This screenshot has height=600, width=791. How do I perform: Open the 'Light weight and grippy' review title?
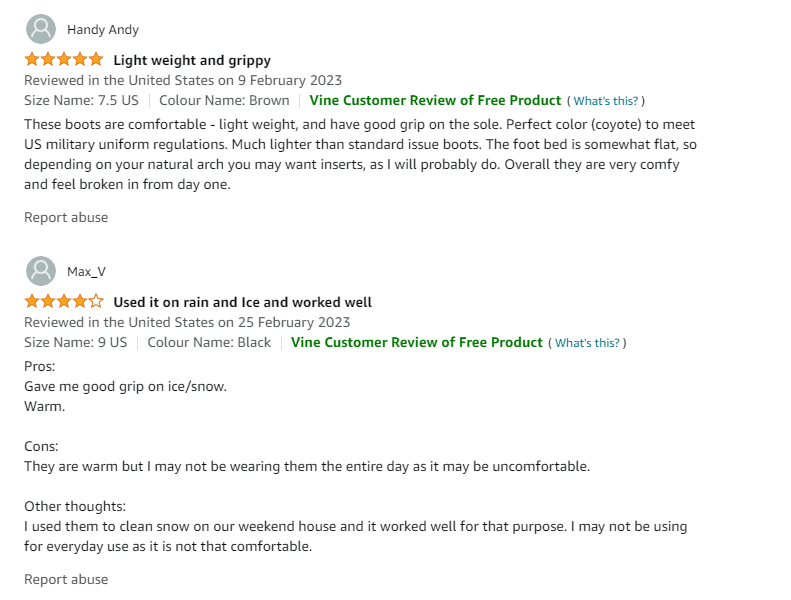click(192, 61)
